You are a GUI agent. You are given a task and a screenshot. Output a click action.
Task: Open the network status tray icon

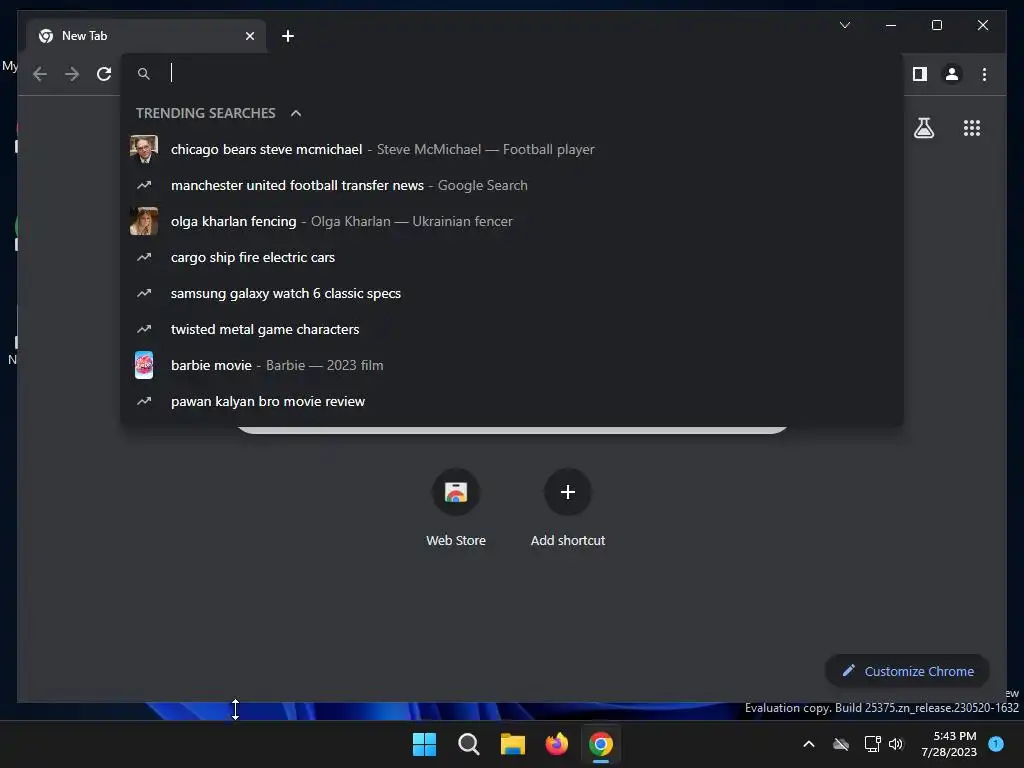pyautogui.click(x=872, y=744)
